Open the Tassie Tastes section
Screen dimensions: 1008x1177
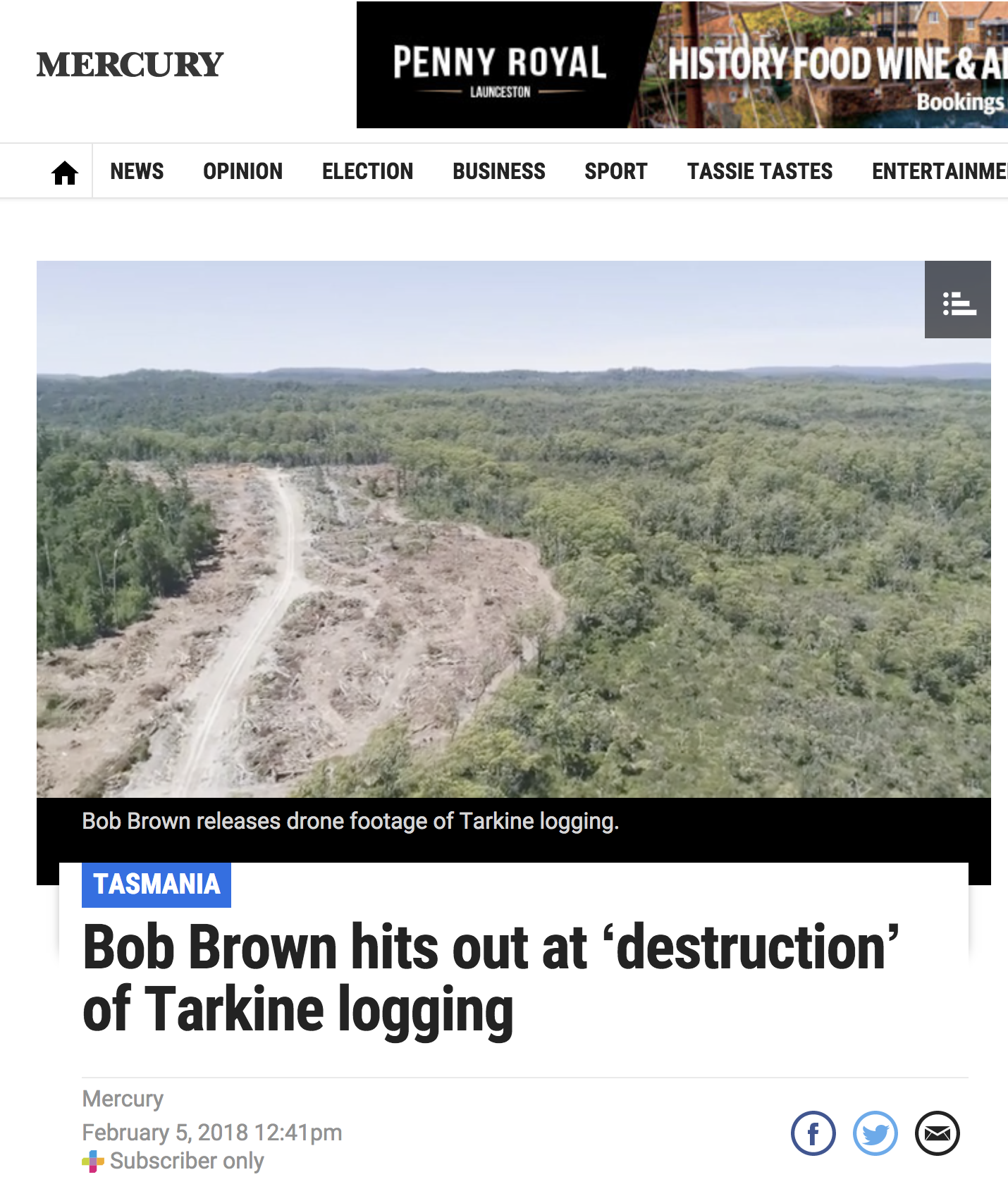(x=760, y=171)
